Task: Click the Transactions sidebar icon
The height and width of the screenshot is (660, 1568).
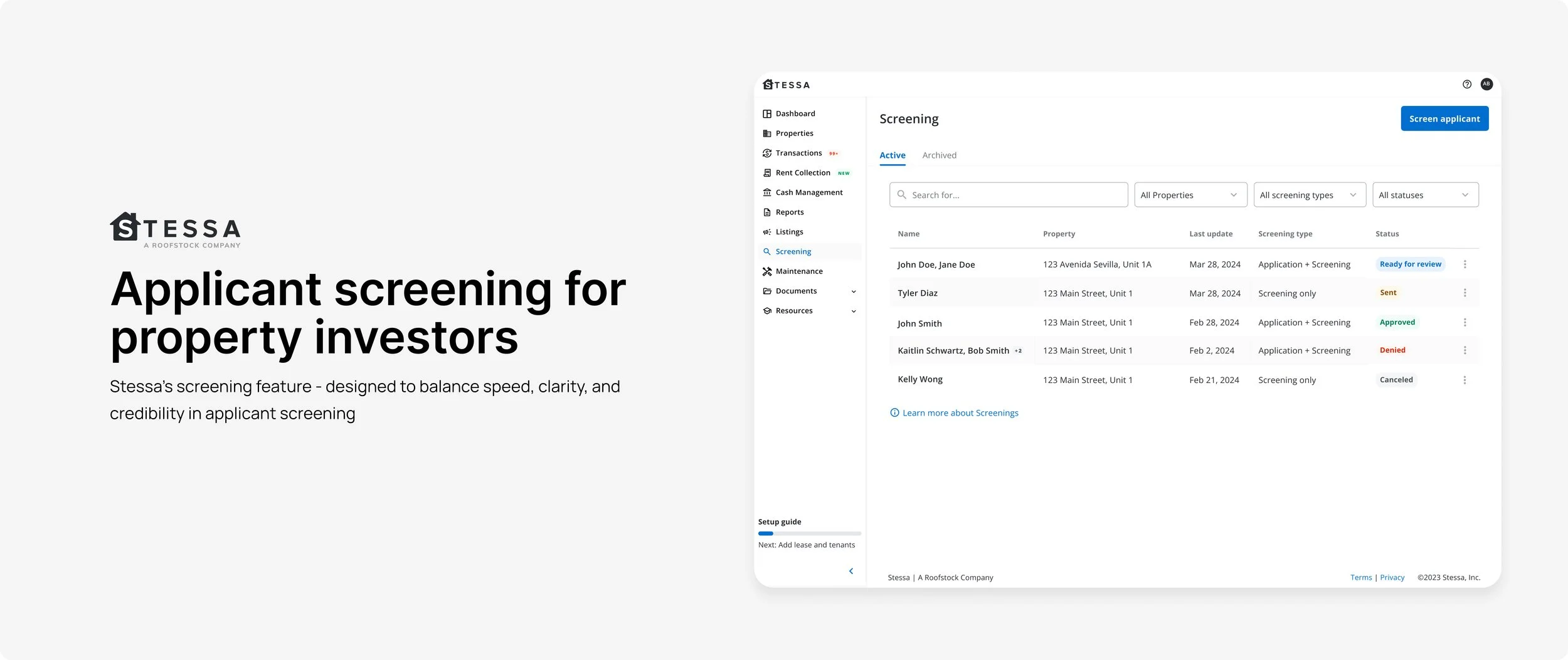Action: coord(766,153)
